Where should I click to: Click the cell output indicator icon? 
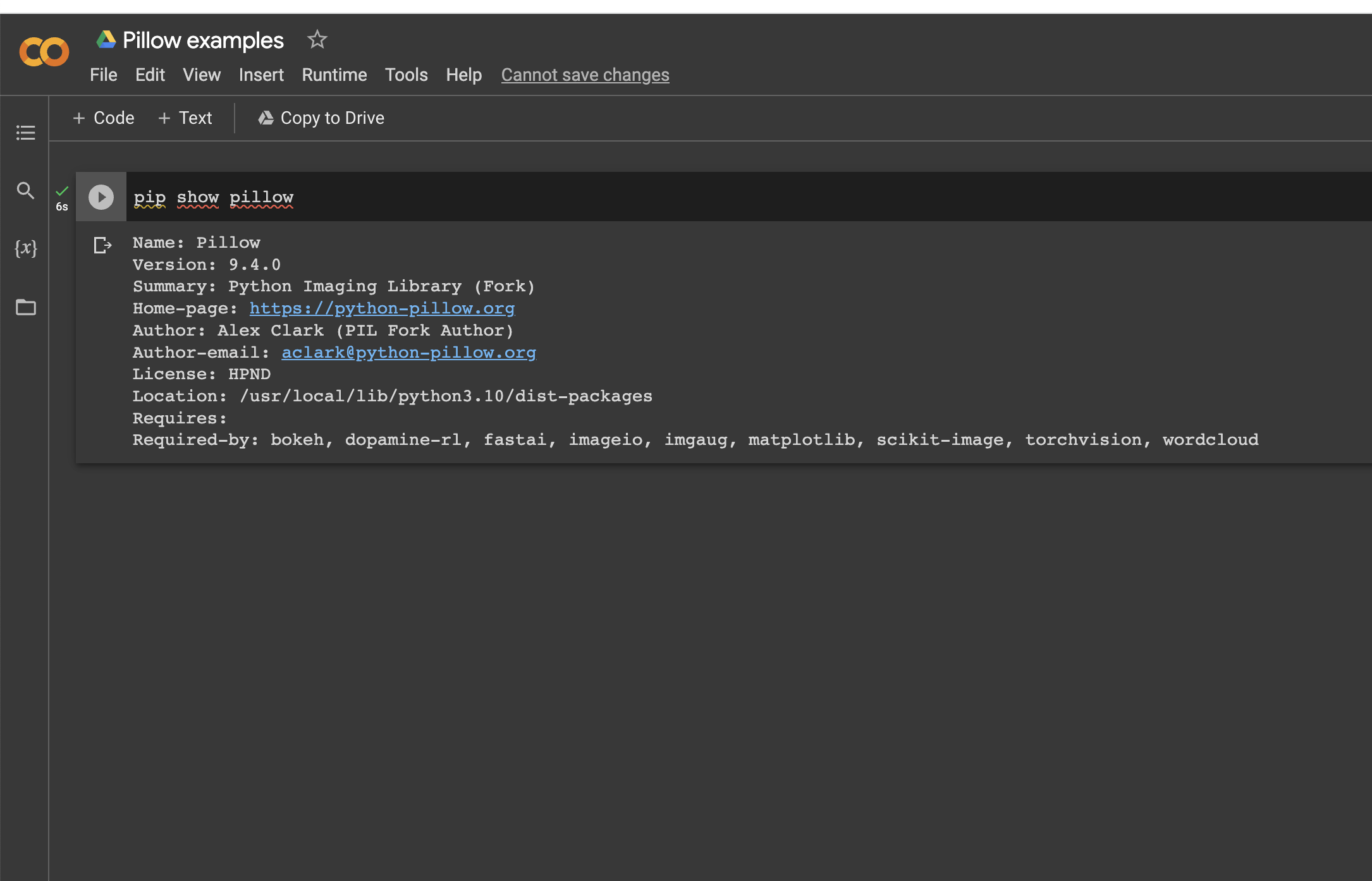(x=102, y=245)
